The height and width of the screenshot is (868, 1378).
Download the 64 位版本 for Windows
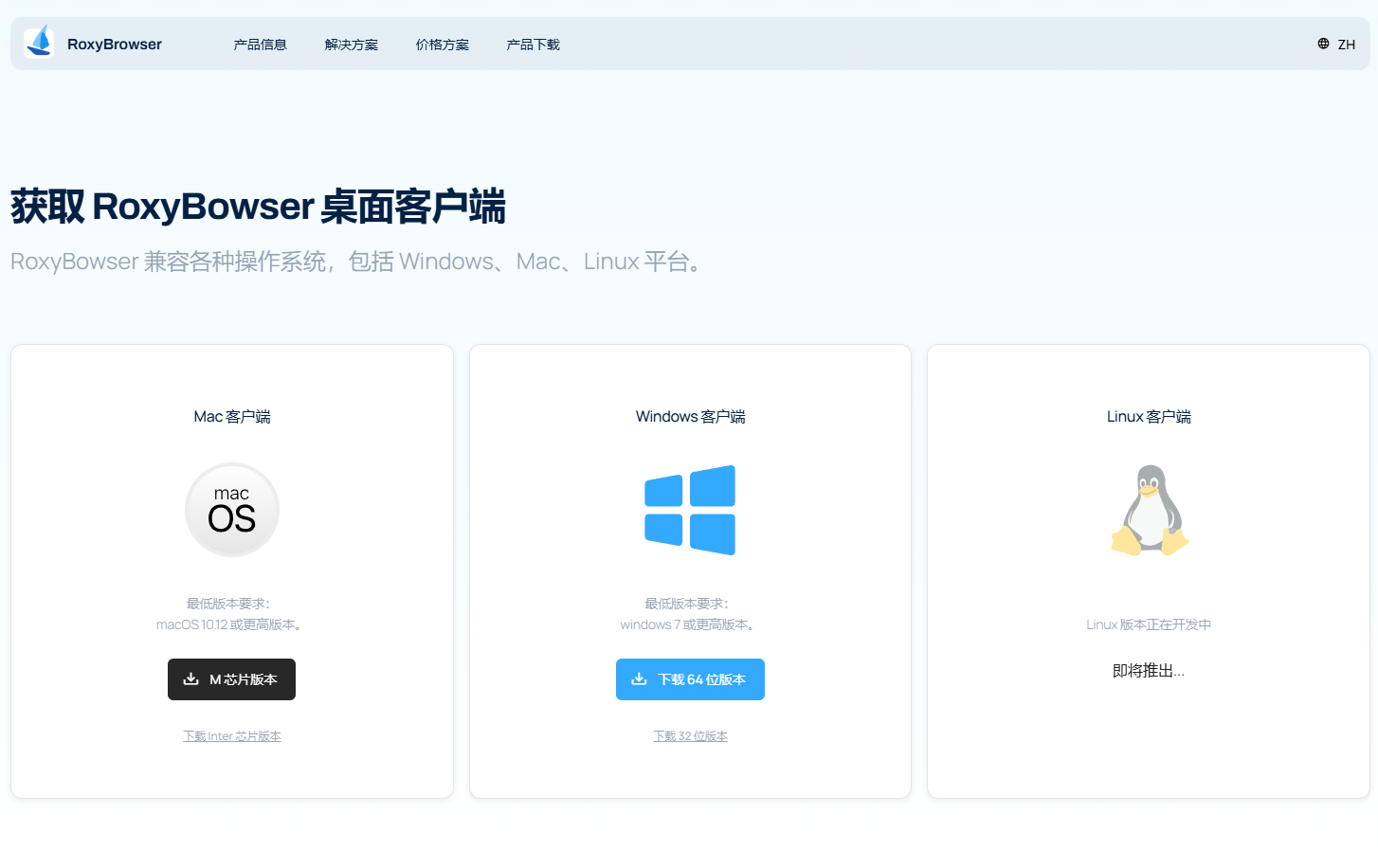click(x=690, y=679)
